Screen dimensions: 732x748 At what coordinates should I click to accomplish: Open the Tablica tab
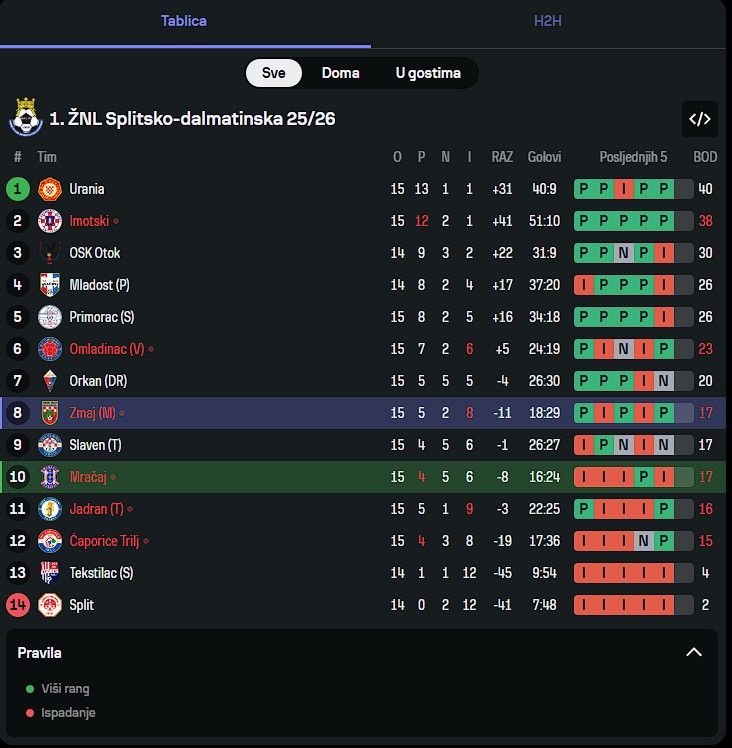coord(184,21)
